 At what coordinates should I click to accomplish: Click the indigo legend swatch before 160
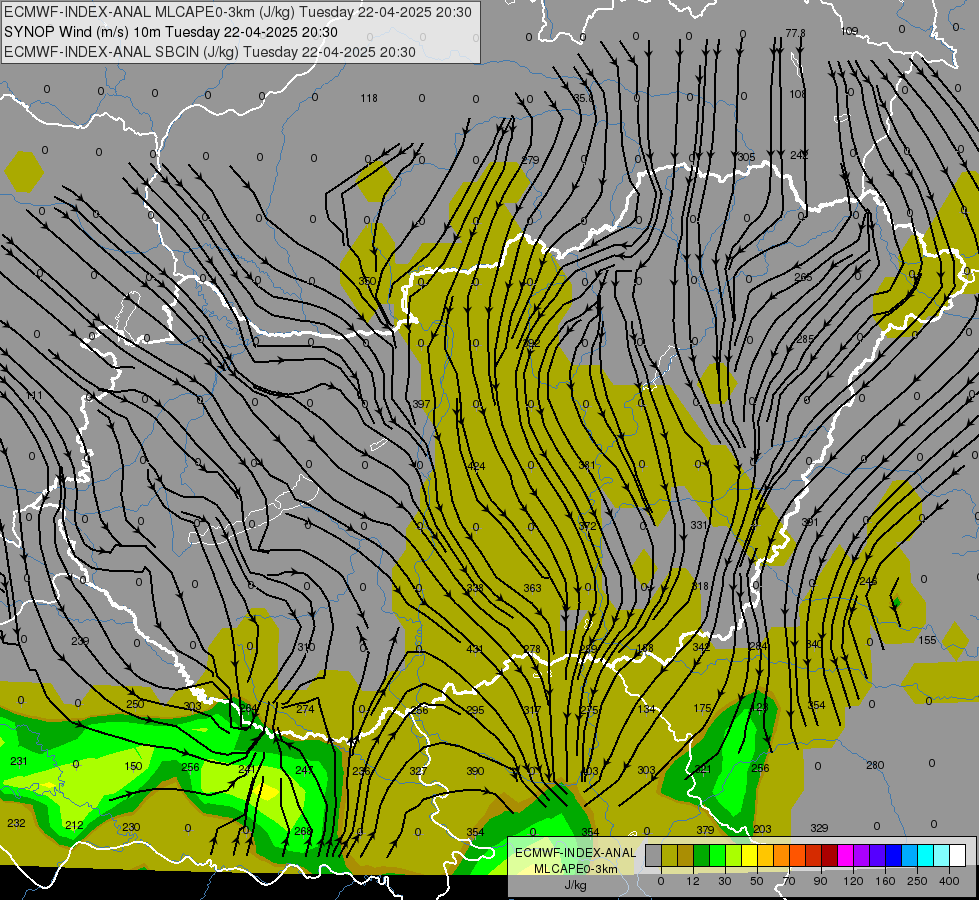(x=877, y=856)
